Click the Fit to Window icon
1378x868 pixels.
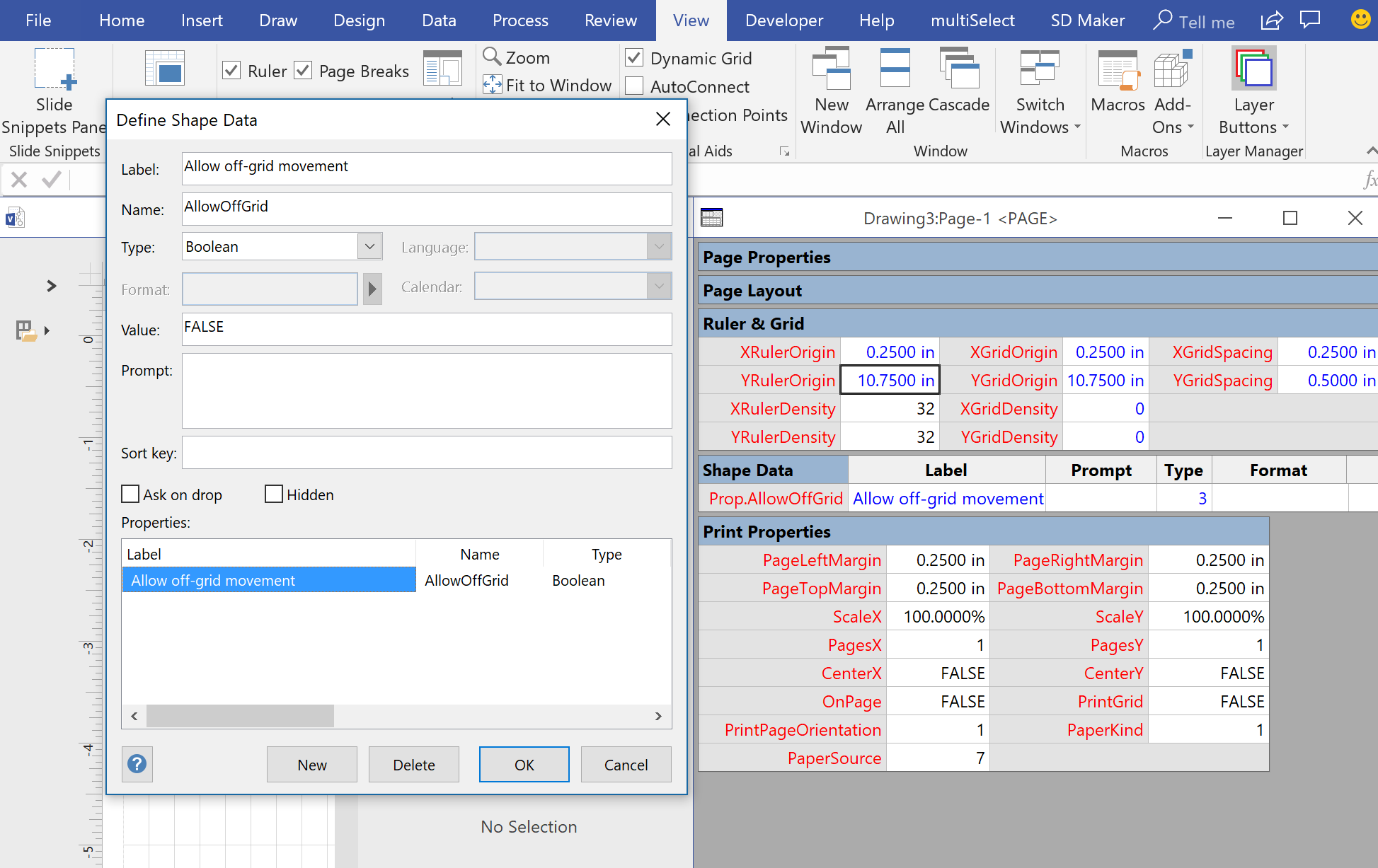493,85
